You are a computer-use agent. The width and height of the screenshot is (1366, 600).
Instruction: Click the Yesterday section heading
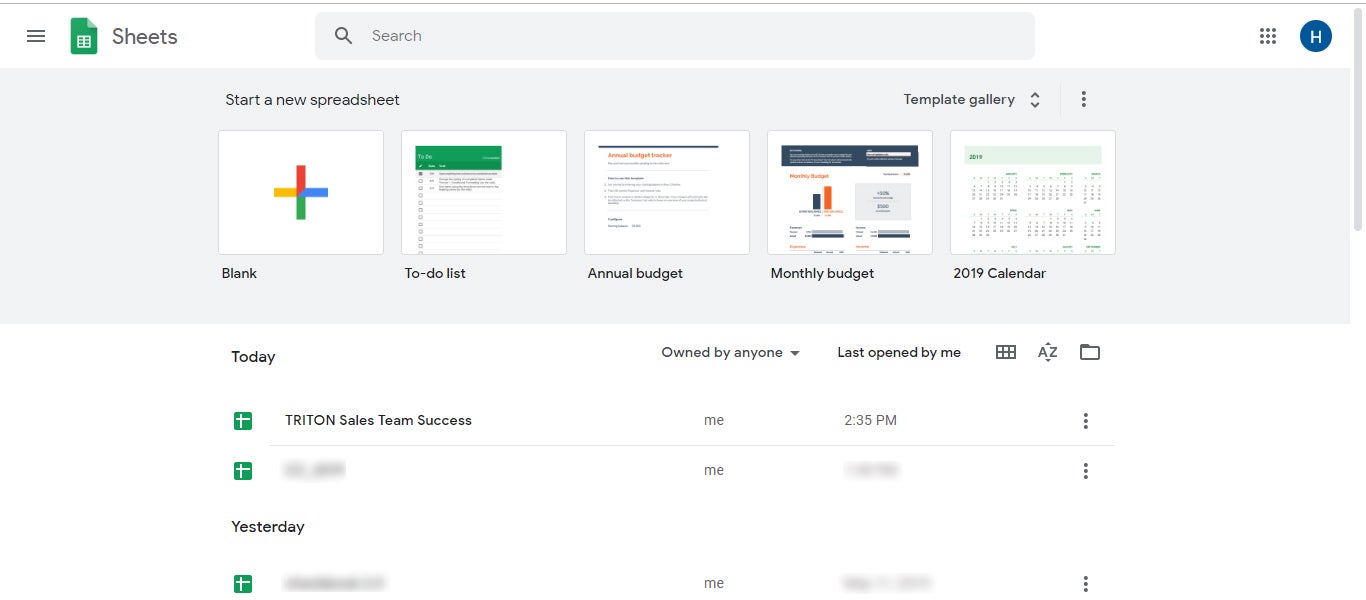coord(268,527)
